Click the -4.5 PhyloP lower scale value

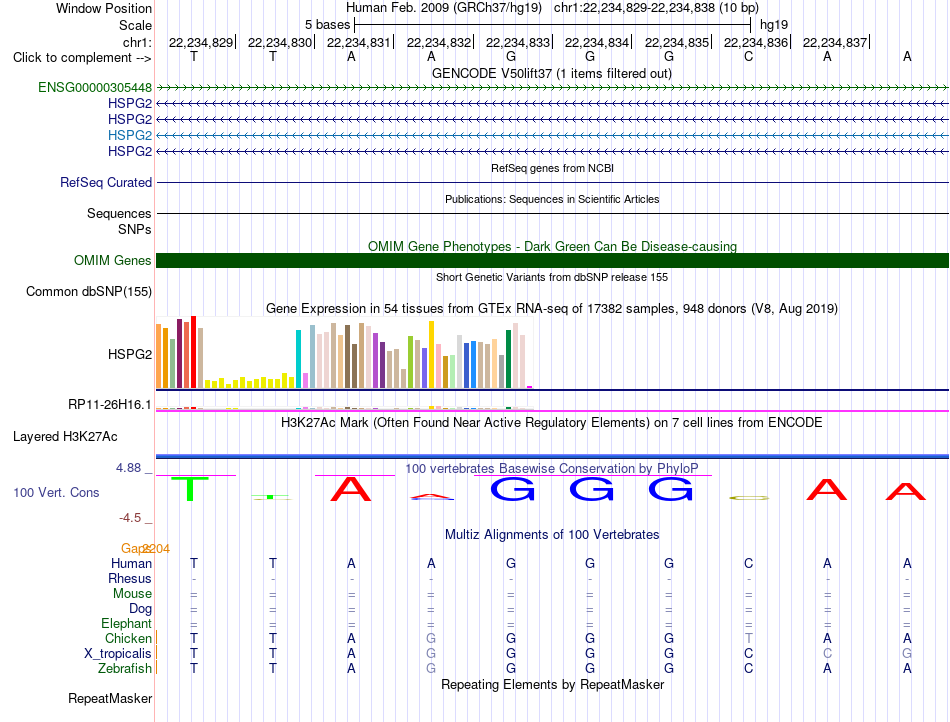[130, 518]
